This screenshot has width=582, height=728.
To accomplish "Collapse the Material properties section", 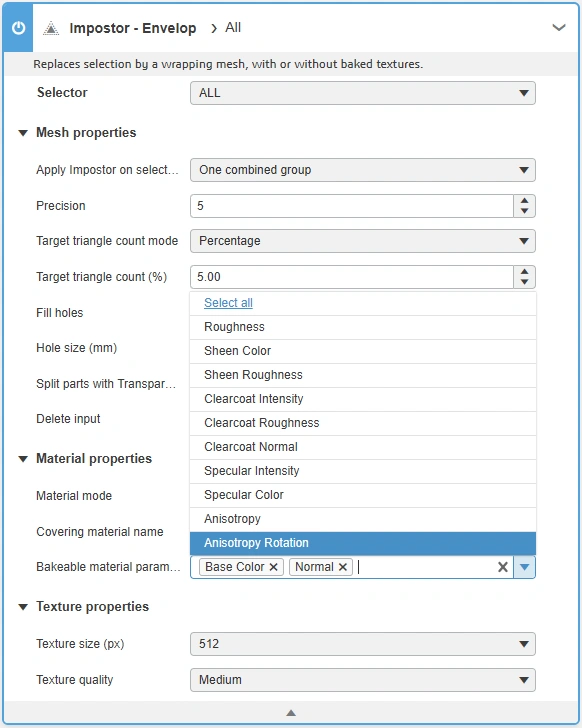I will pos(23,459).
